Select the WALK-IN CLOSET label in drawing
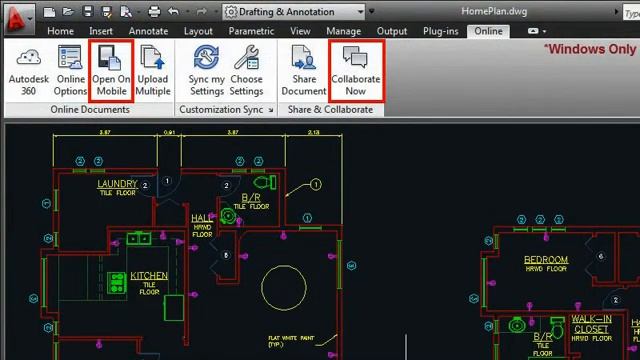640x360 pixels. [x=591, y=324]
